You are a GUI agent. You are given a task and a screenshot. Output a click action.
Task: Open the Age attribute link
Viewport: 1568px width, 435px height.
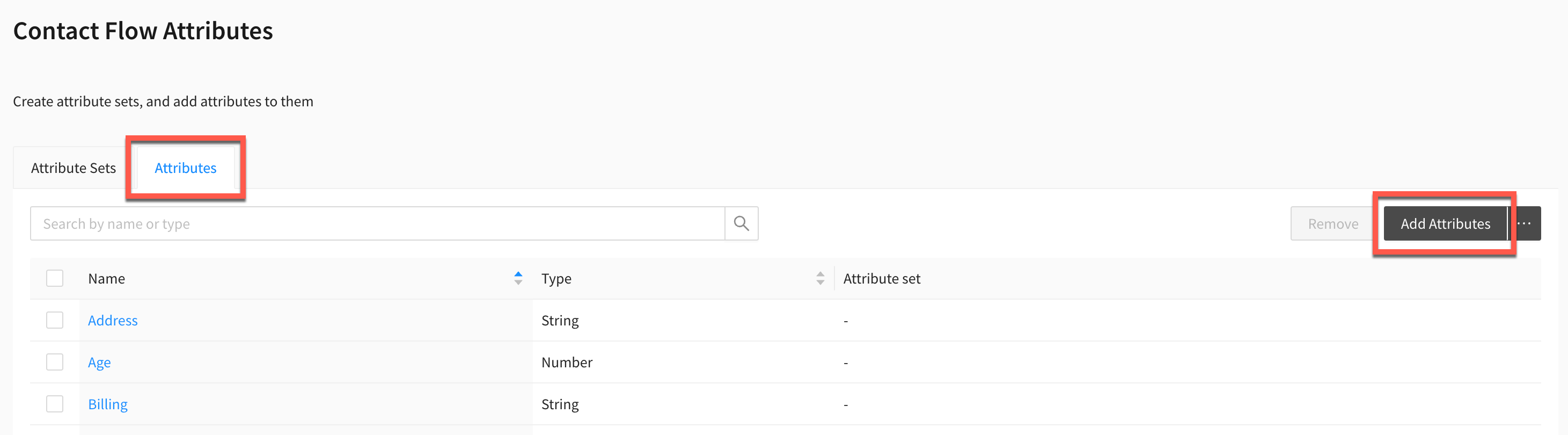pyautogui.click(x=99, y=363)
